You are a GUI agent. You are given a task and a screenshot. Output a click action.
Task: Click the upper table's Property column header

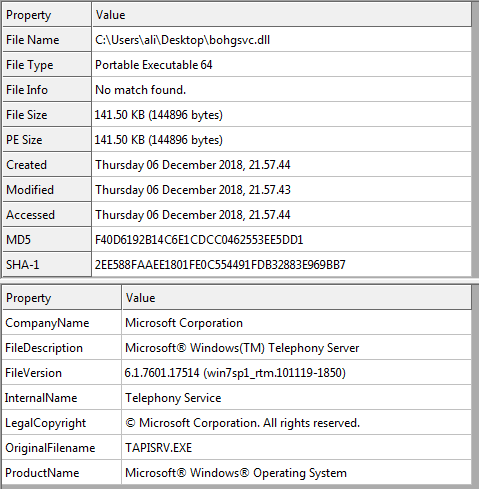coord(47,15)
